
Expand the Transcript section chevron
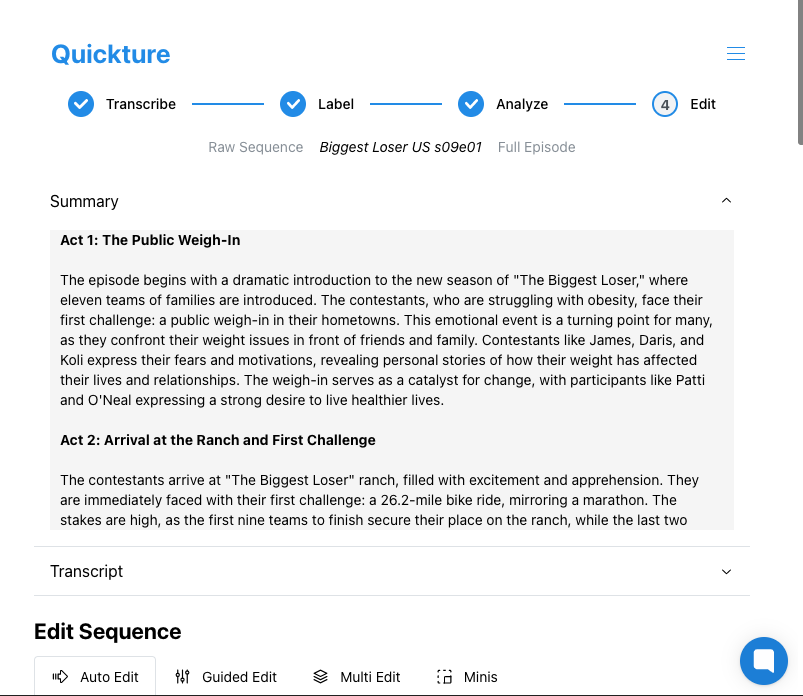point(726,572)
